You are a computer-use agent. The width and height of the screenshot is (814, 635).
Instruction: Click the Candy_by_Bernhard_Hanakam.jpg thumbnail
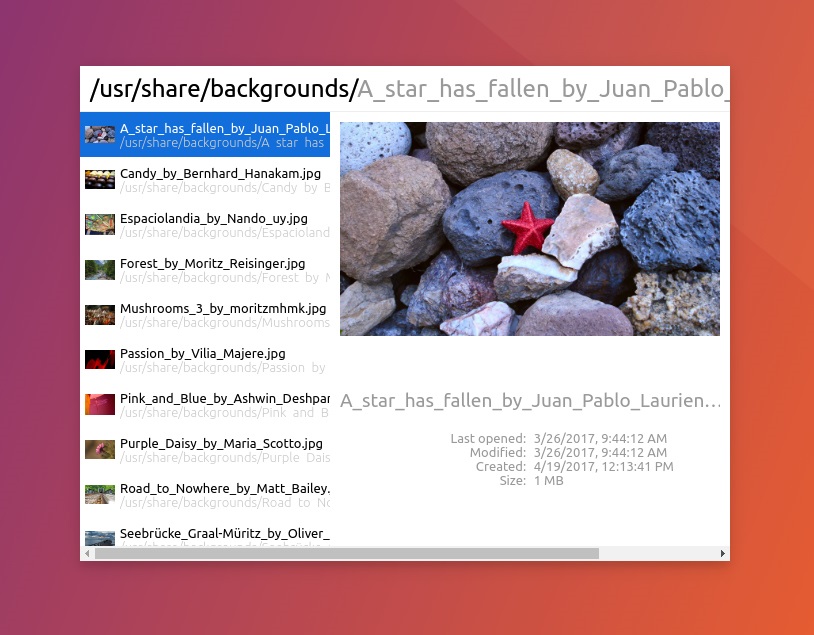click(x=100, y=179)
